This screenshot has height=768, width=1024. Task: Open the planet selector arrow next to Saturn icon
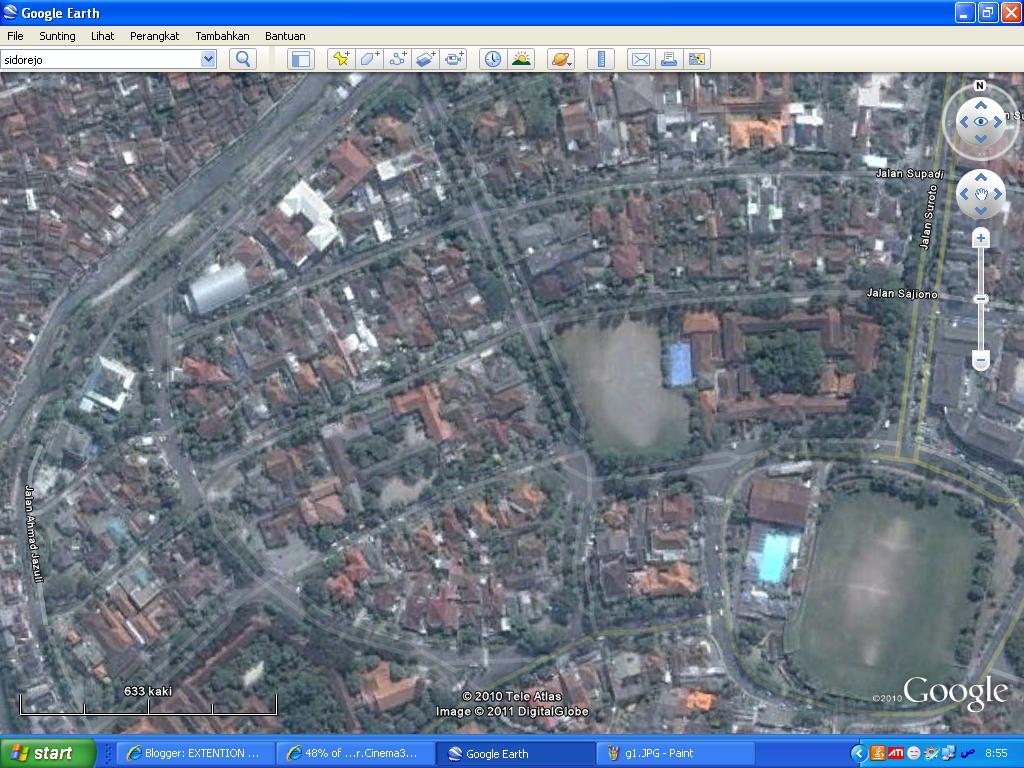pyautogui.click(x=569, y=64)
